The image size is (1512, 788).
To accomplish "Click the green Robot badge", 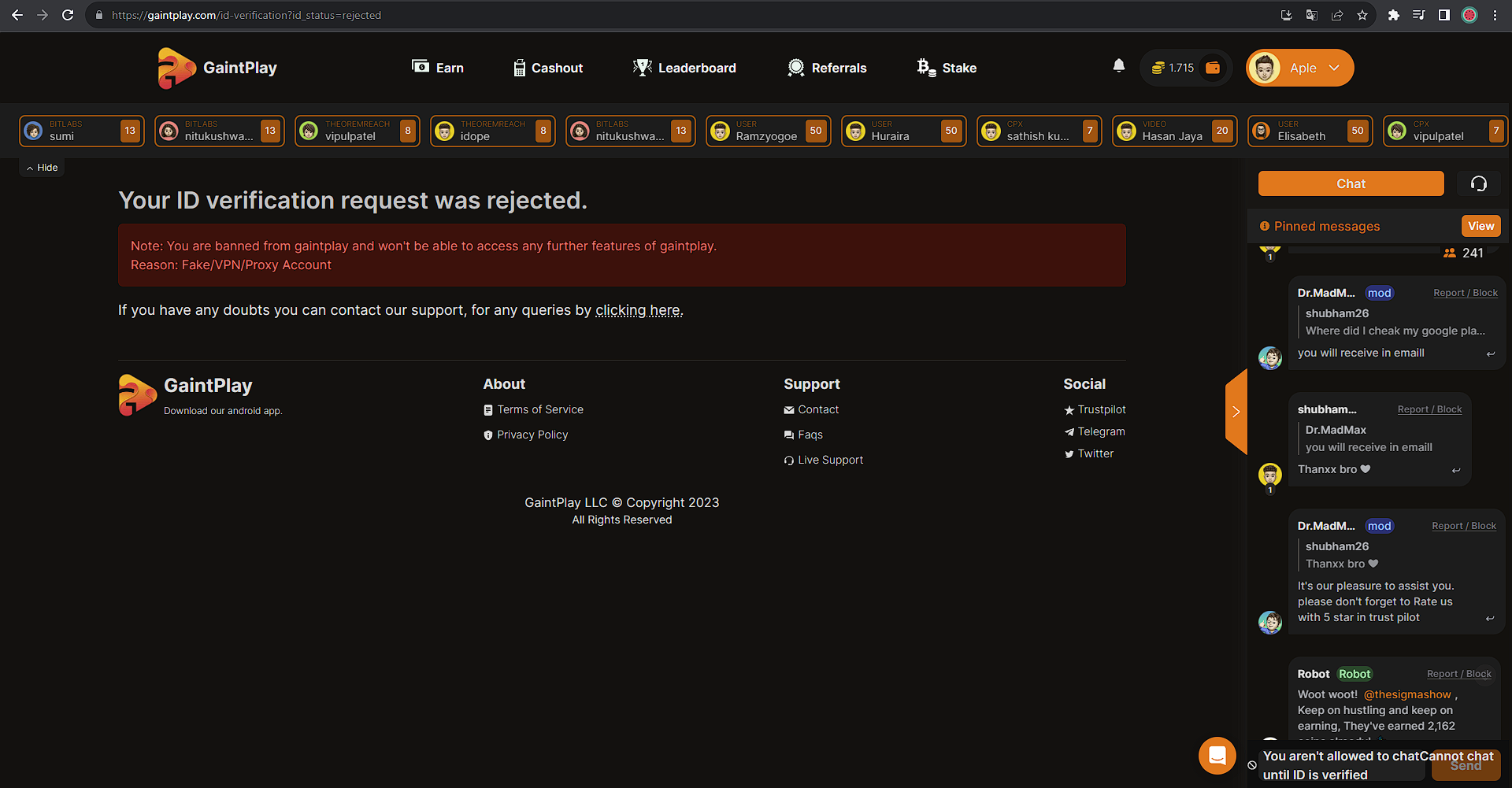I will [x=1354, y=674].
